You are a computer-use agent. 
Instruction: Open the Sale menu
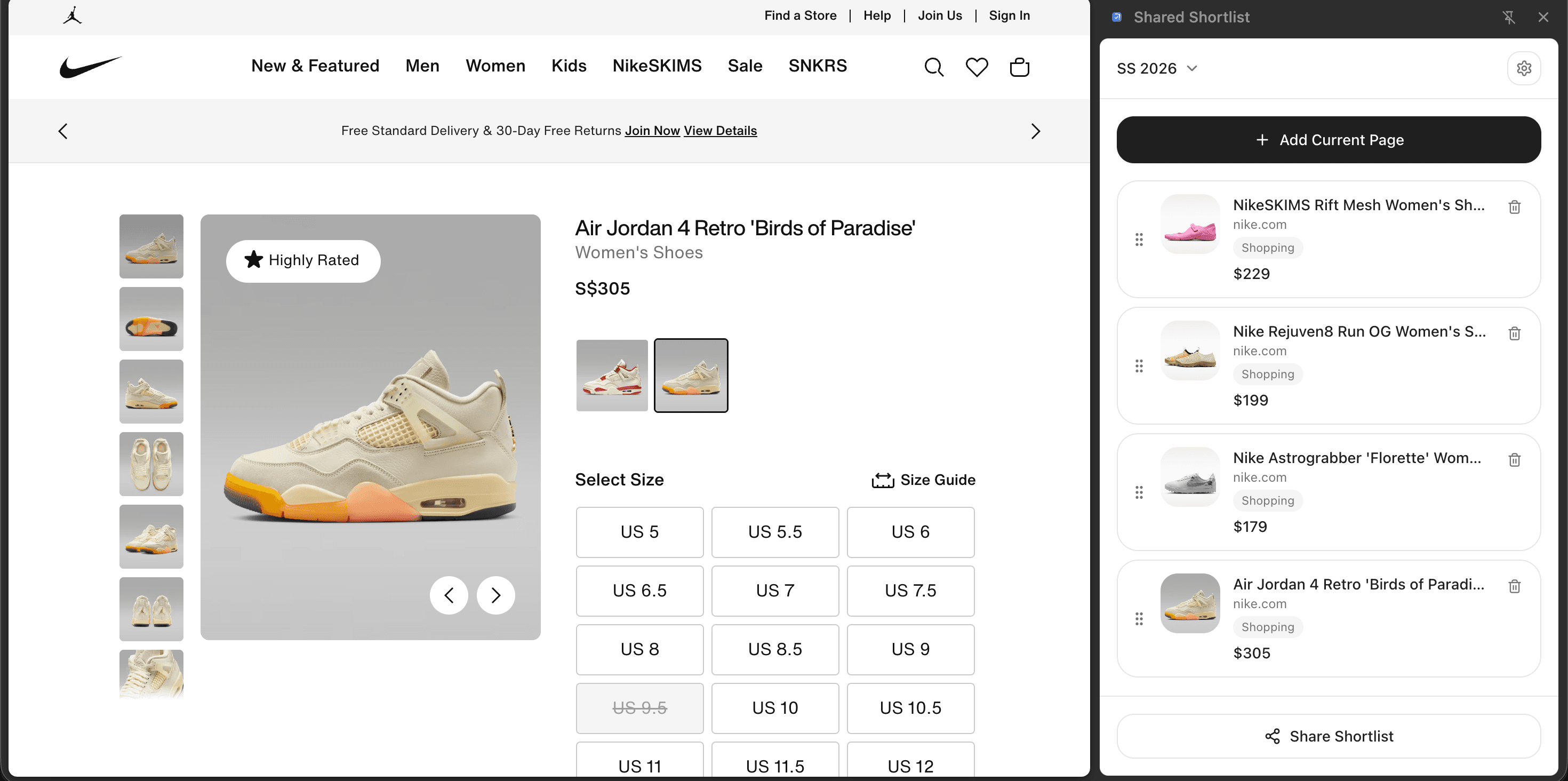[x=745, y=66]
